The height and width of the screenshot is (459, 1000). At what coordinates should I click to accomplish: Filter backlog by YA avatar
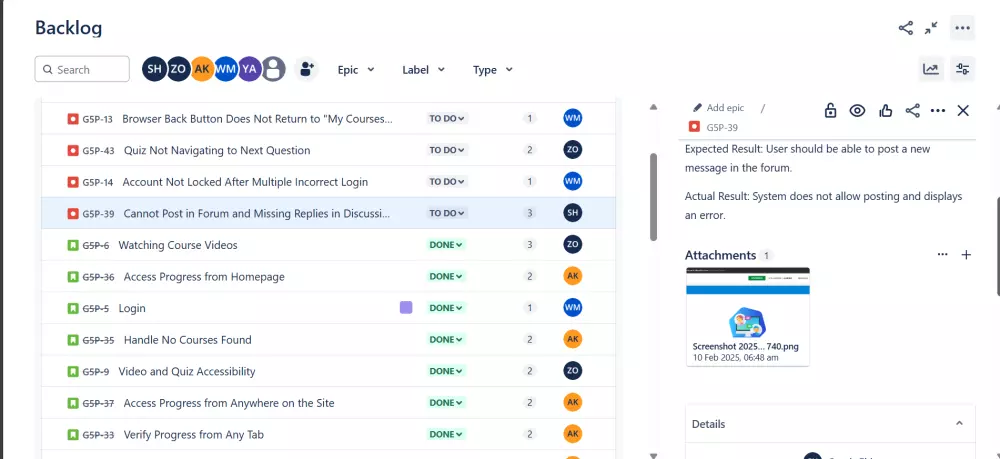coord(250,69)
